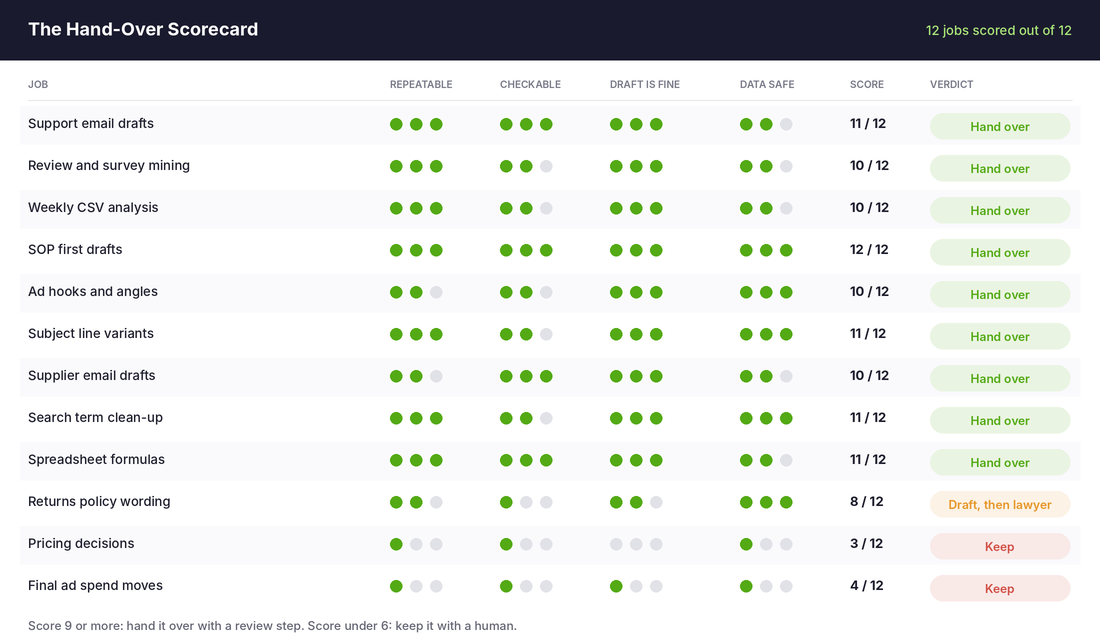Select the Support email drafts job name
The height and width of the screenshot is (640, 1100).
tap(90, 124)
